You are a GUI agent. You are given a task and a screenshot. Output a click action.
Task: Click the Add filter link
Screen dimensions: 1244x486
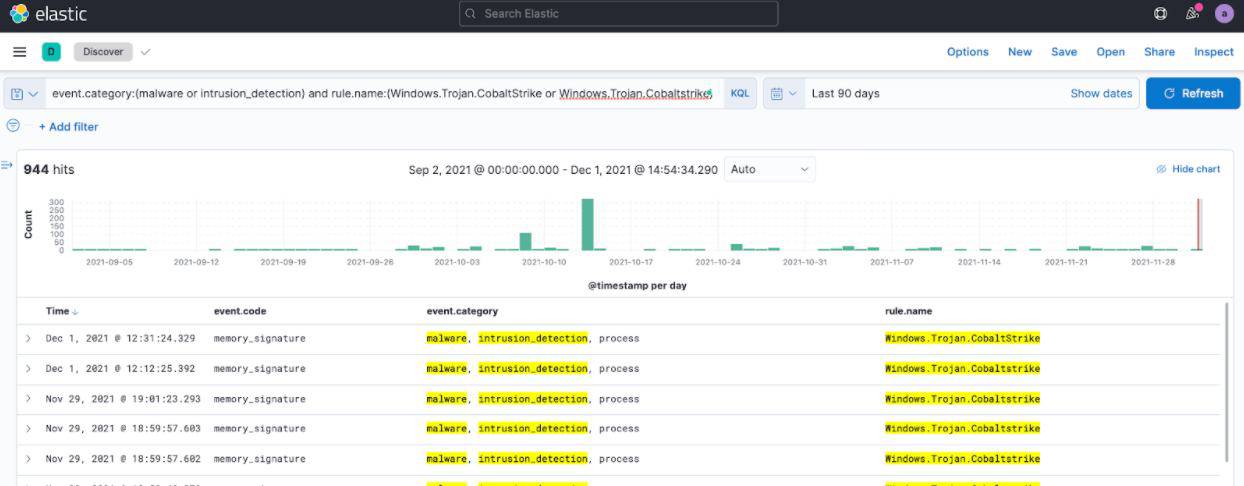68,127
